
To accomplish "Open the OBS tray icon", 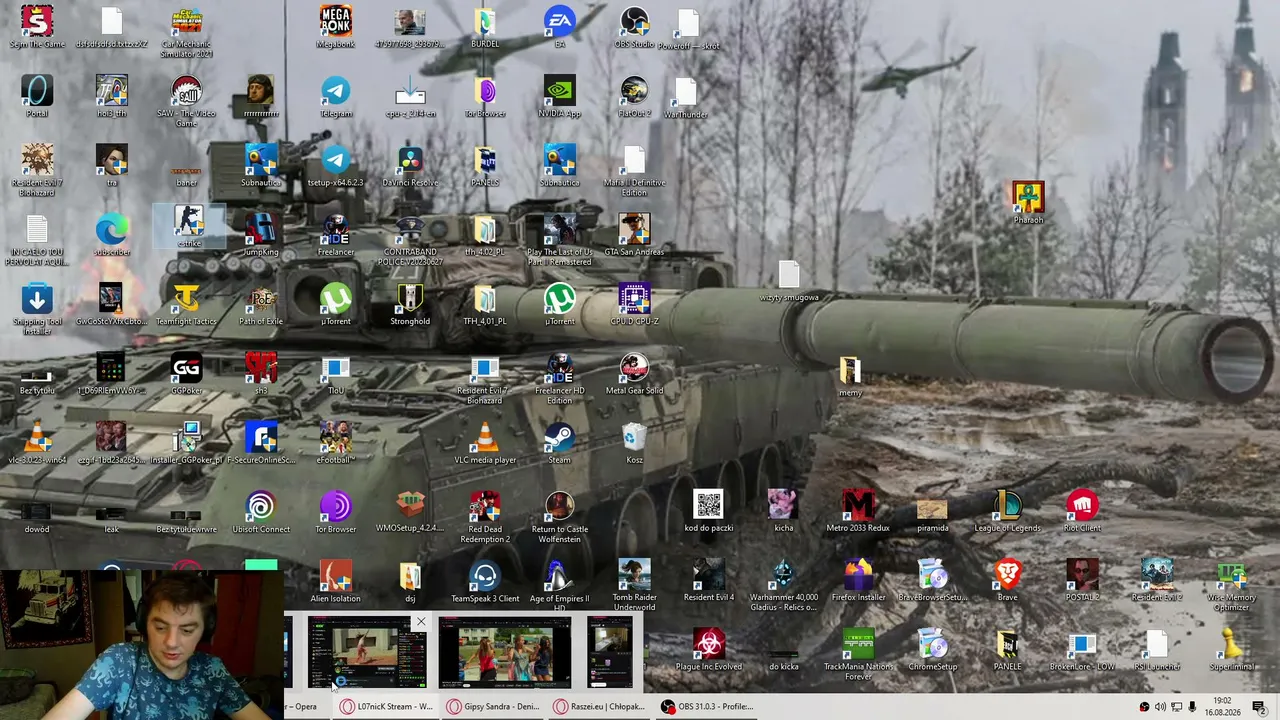I will point(1144,707).
